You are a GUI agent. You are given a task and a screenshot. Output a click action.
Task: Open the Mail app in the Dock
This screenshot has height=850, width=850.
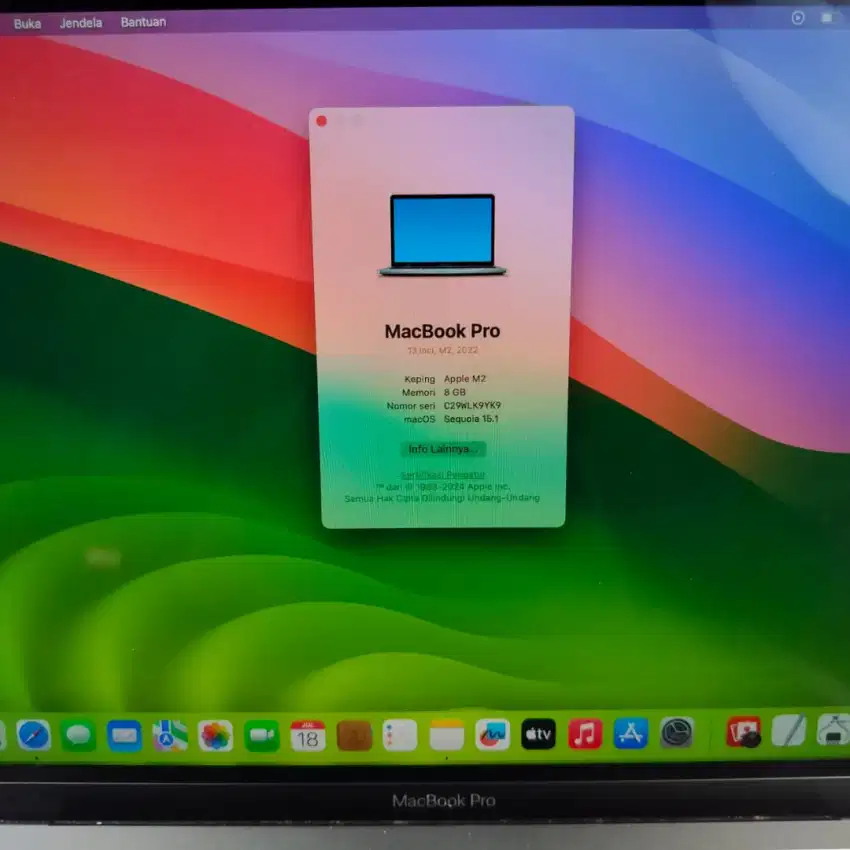(x=124, y=735)
